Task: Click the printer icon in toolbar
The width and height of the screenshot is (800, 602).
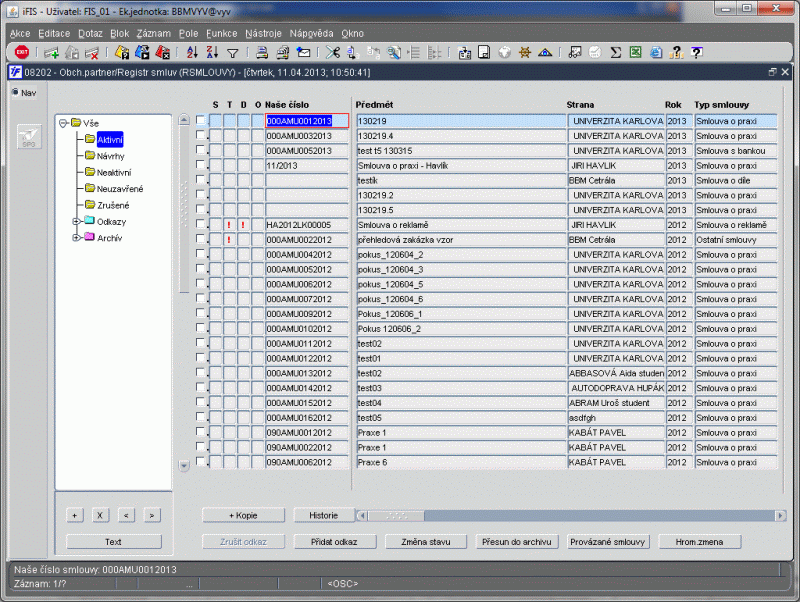Action: pos(260,52)
